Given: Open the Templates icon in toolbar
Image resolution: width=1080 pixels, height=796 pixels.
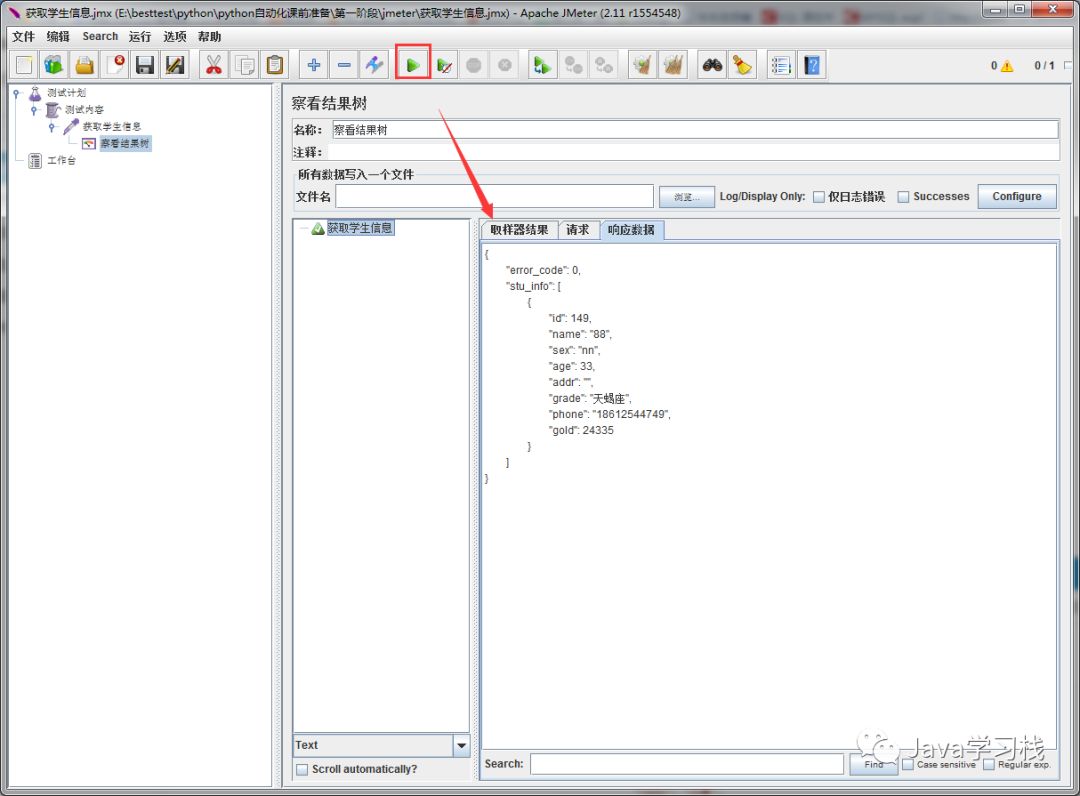Looking at the screenshot, I should pyautogui.click(x=54, y=65).
